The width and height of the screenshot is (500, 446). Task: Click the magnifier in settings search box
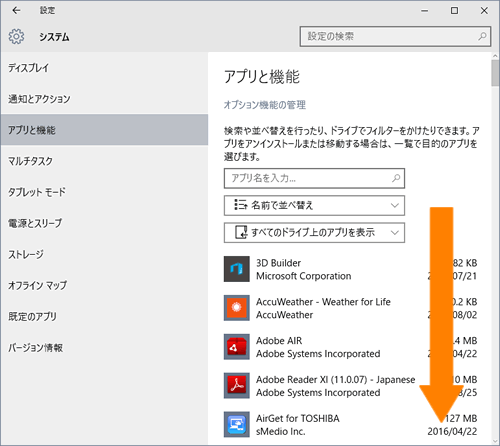tap(482, 36)
